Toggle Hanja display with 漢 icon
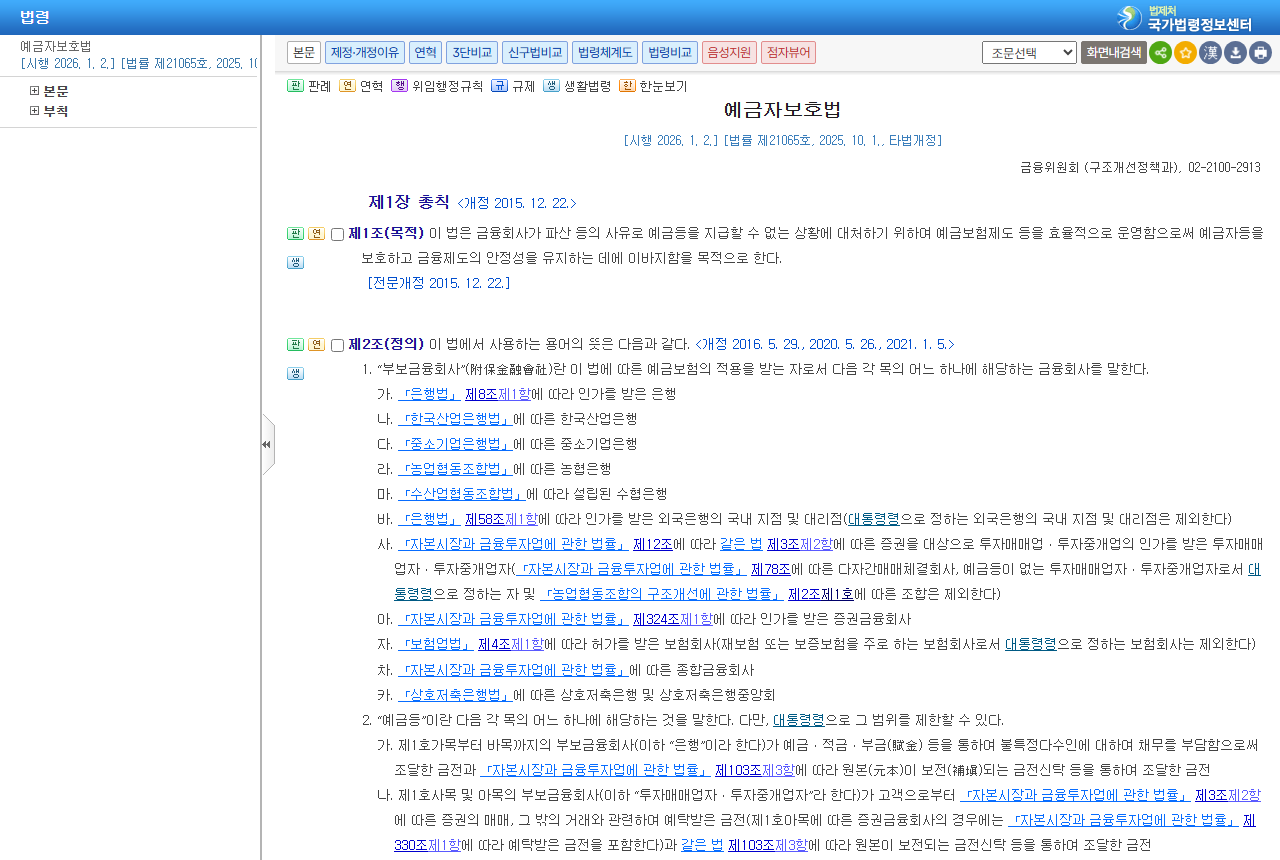Viewport: 1280px width, 860px height. (x=1210, y=53)
